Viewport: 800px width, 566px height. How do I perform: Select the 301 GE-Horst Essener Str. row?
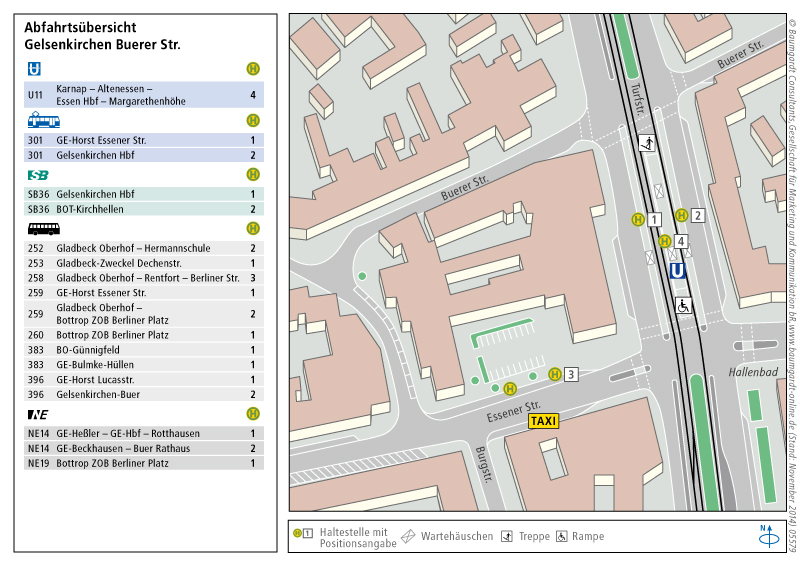(x=144, y=140)
